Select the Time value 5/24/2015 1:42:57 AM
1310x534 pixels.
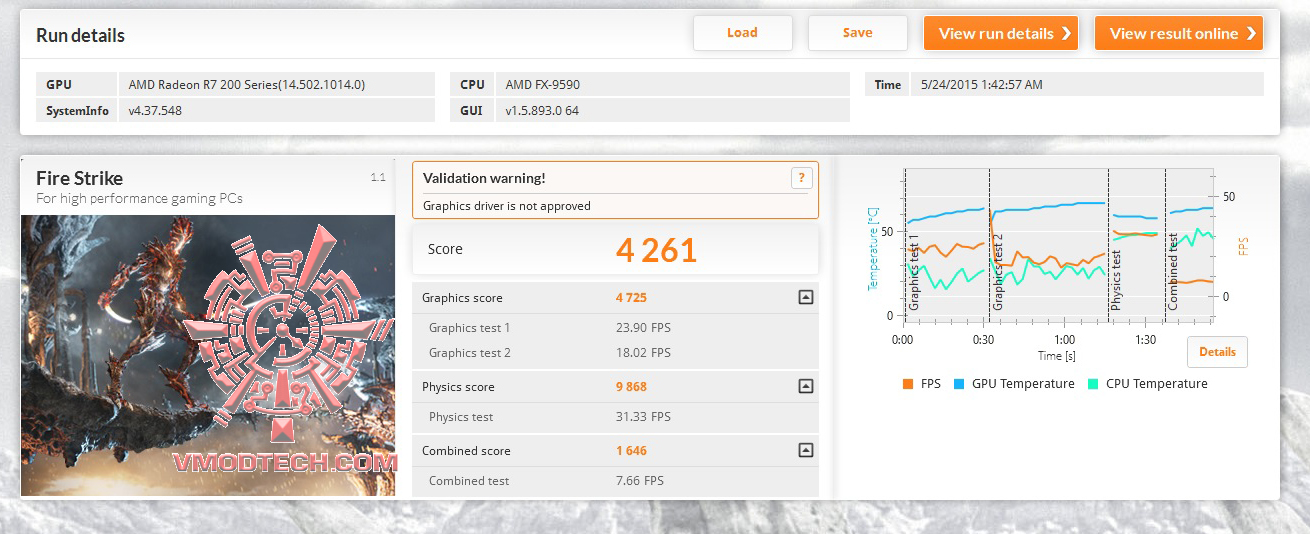click(981, 85)
